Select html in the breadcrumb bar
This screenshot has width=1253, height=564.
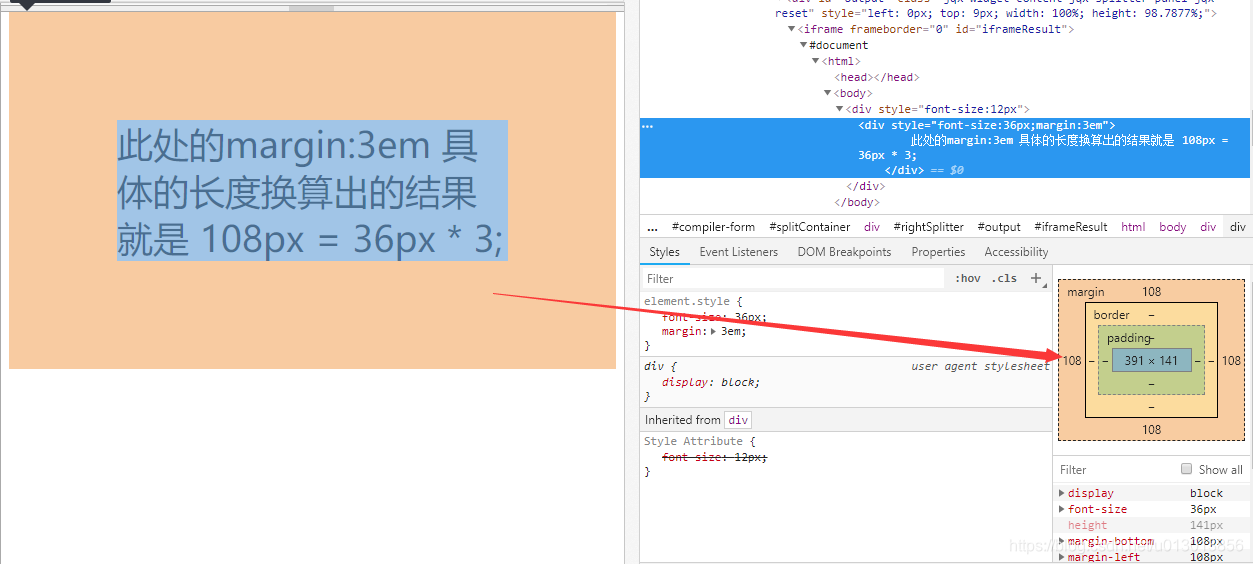[1133, 227]
